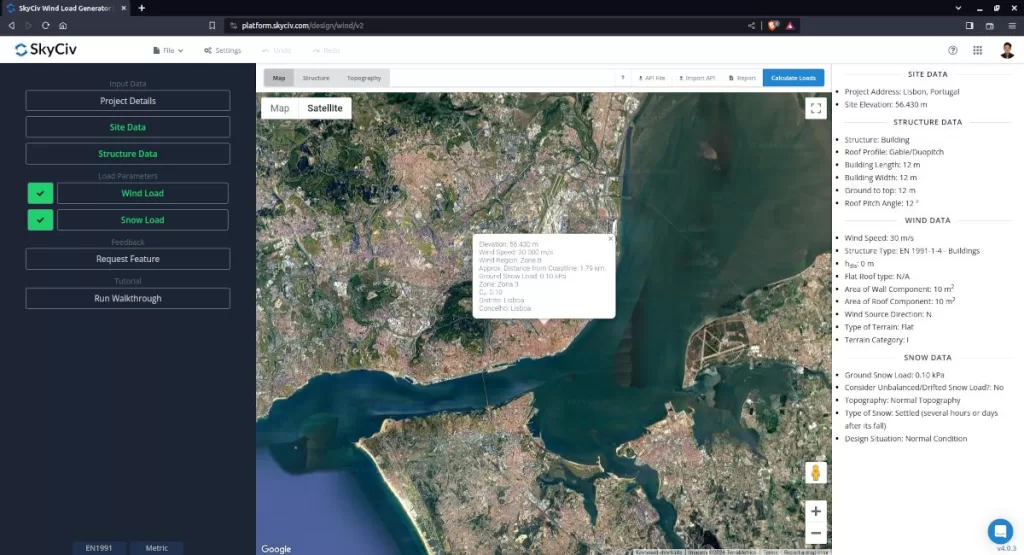Open a new browser tab
The width and height of the screenshot is (1024, 555).
[141, 8]
